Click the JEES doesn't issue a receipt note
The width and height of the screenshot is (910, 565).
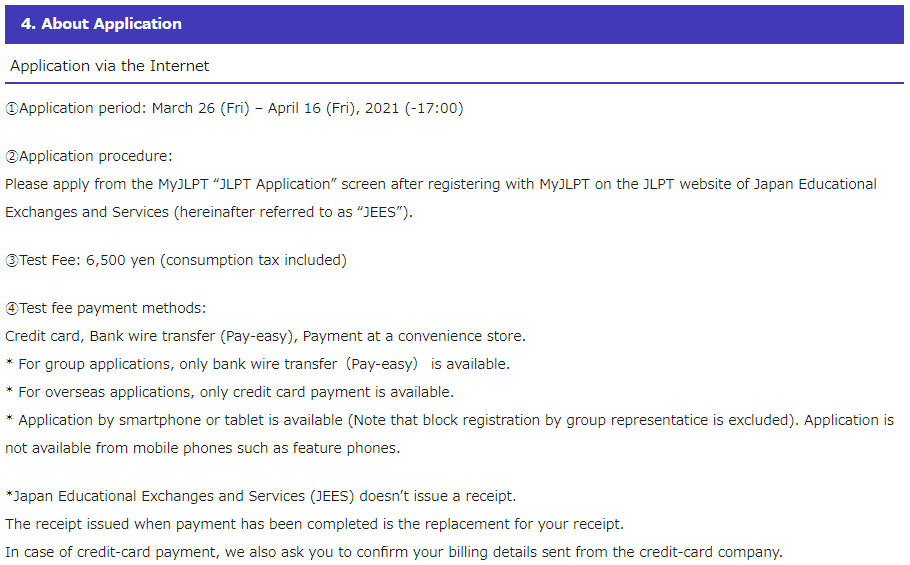click(261, 497)
